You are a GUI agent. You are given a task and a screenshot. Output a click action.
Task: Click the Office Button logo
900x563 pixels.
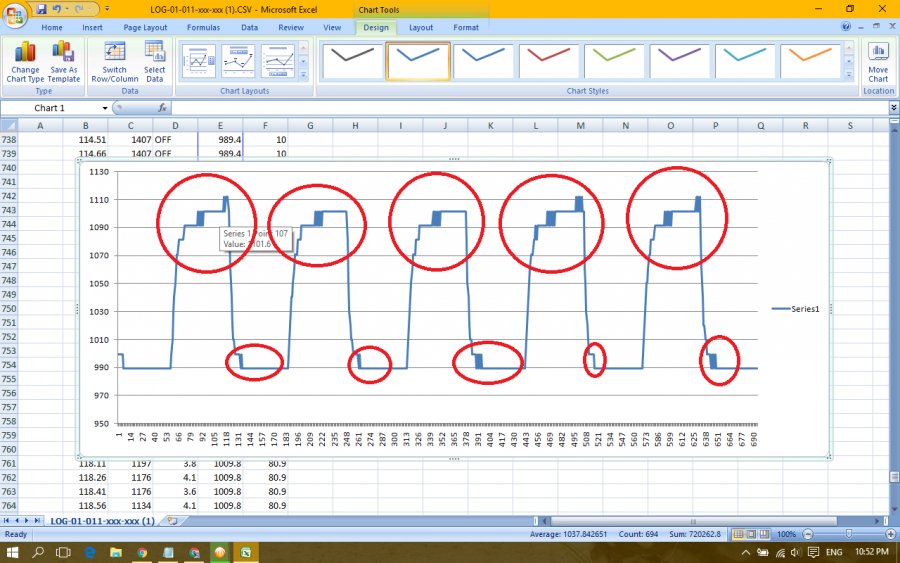pyautogui.click(x=15, y=14)
